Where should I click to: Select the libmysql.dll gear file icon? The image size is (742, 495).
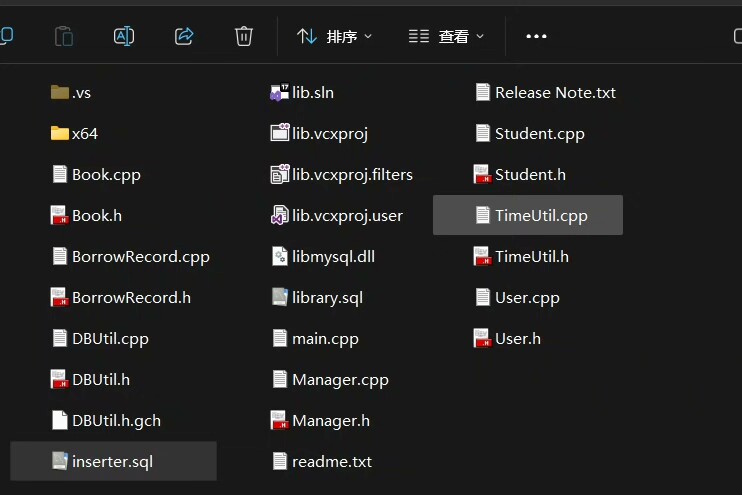point(280,256)
